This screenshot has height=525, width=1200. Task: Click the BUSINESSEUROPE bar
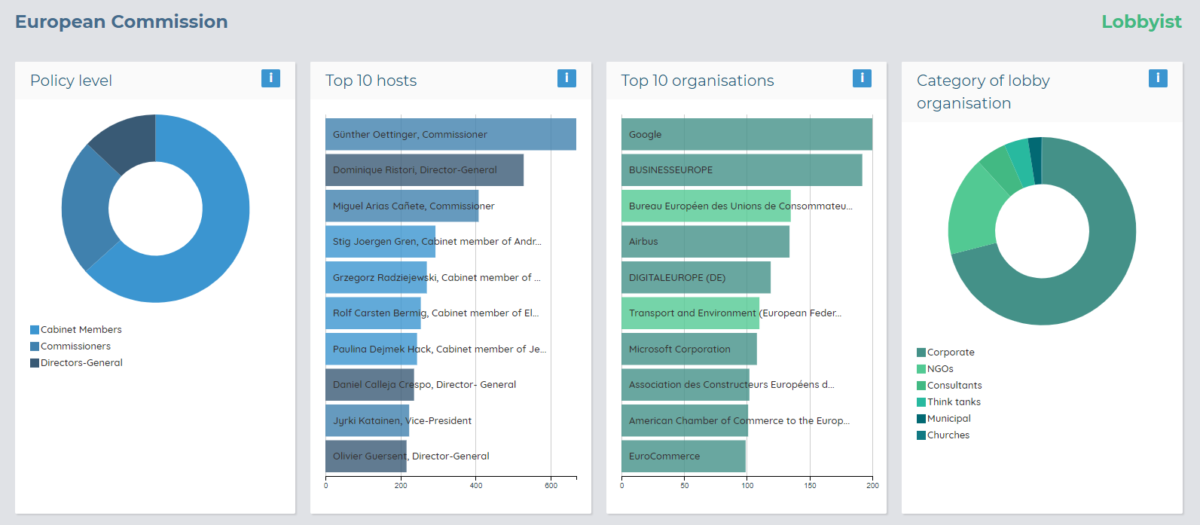(x=741, y=170)
